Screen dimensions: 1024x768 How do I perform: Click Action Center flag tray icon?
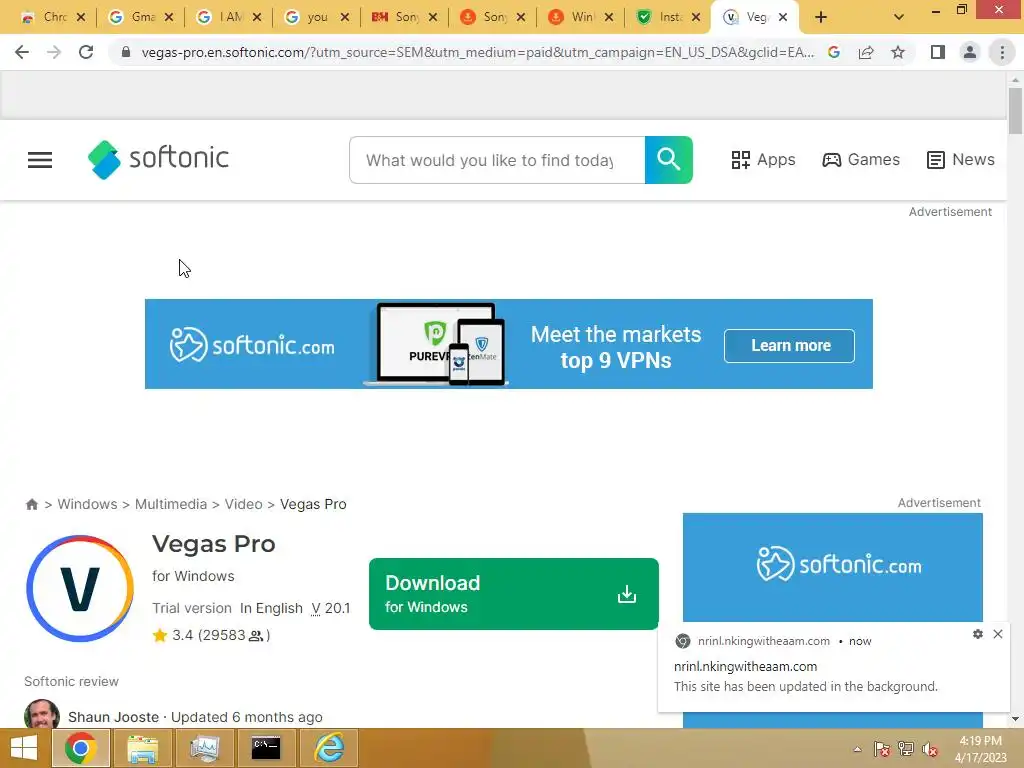[x=882, y=749]
